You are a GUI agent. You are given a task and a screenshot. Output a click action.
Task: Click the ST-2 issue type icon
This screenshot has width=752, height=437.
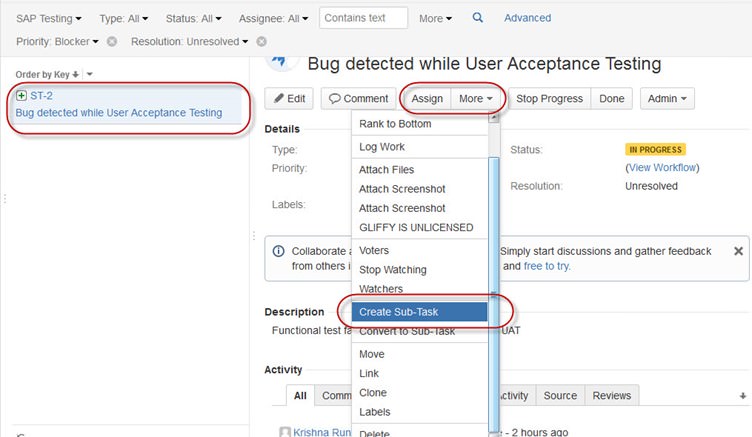(22, 95)
